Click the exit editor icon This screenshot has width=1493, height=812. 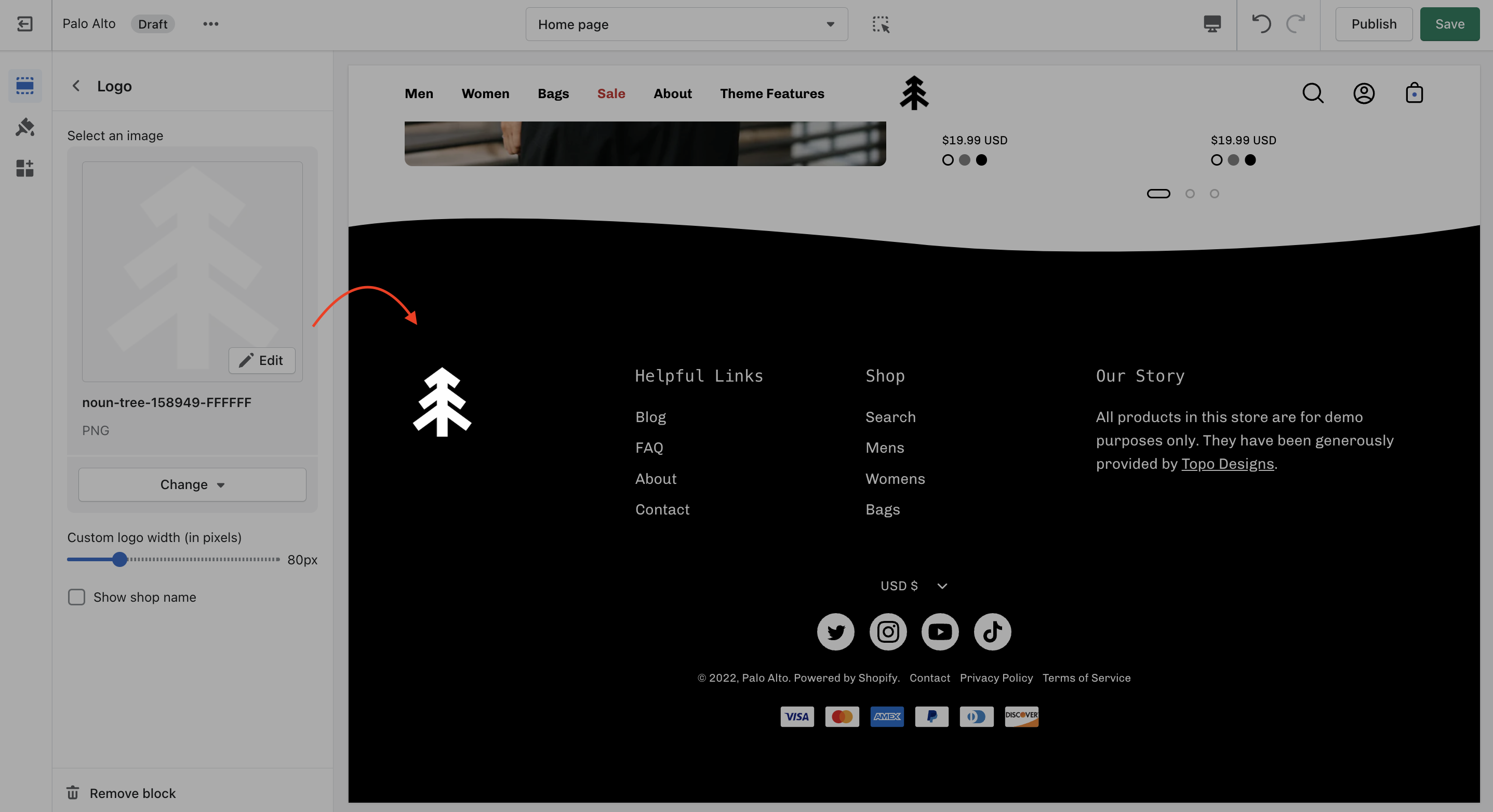pos(25,24)
